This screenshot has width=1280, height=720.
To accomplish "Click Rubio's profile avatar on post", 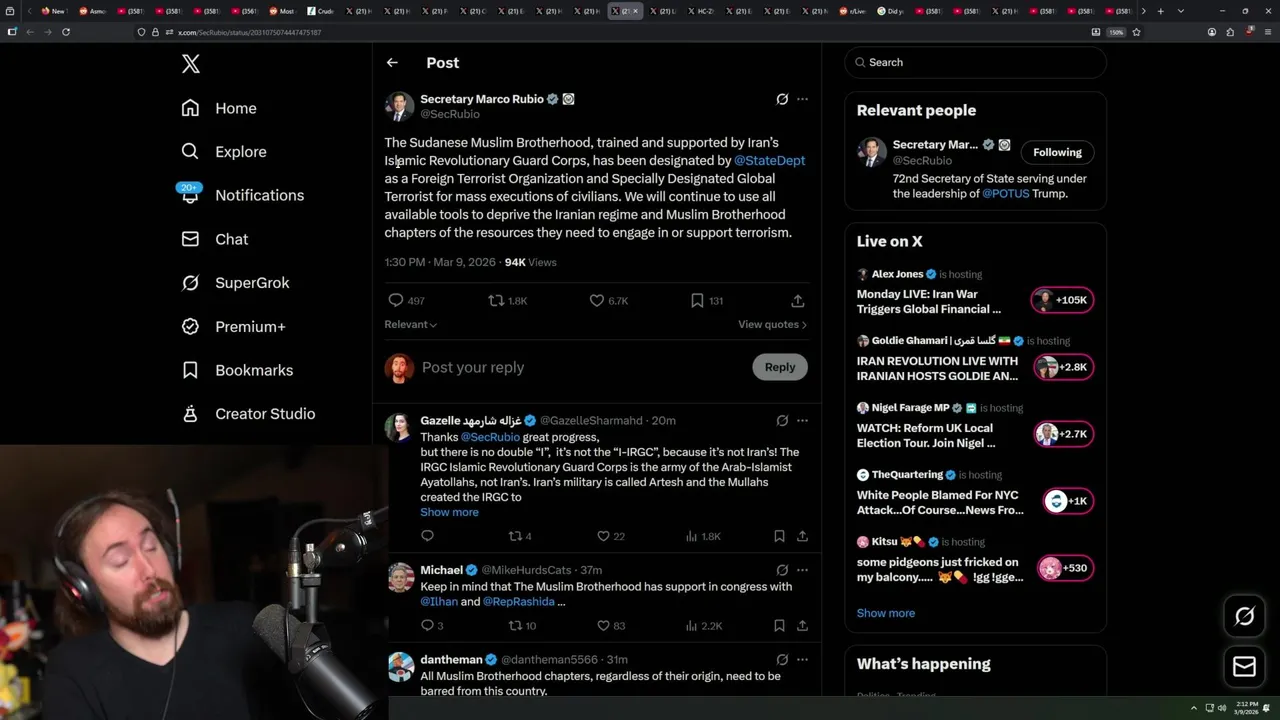I will [x=399, y=106].
